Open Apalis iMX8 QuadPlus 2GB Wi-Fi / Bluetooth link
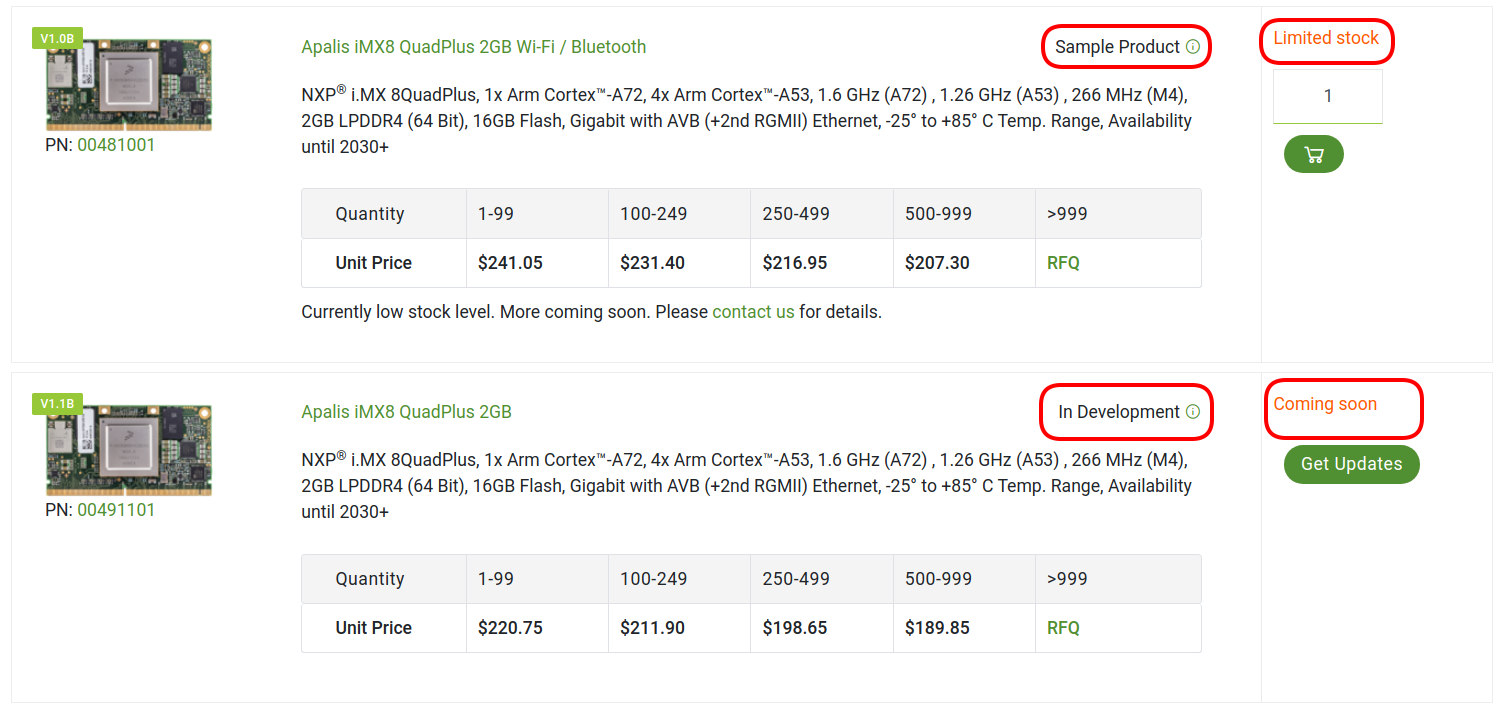Viewport: 1502px width, 707px height. pos(474,47)
